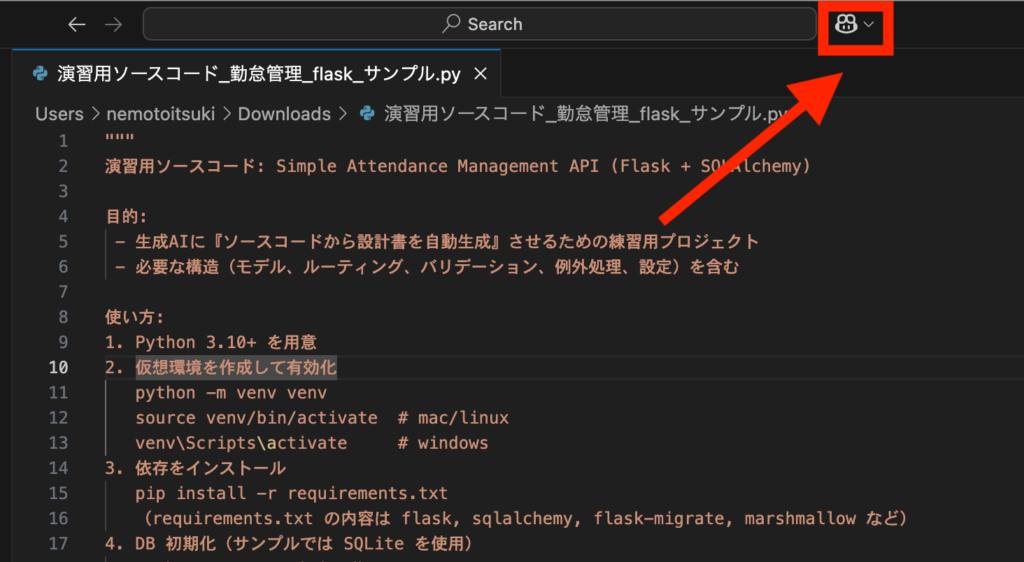
Task: Click the Python file icon in the tab
Action: pos(40,74)
